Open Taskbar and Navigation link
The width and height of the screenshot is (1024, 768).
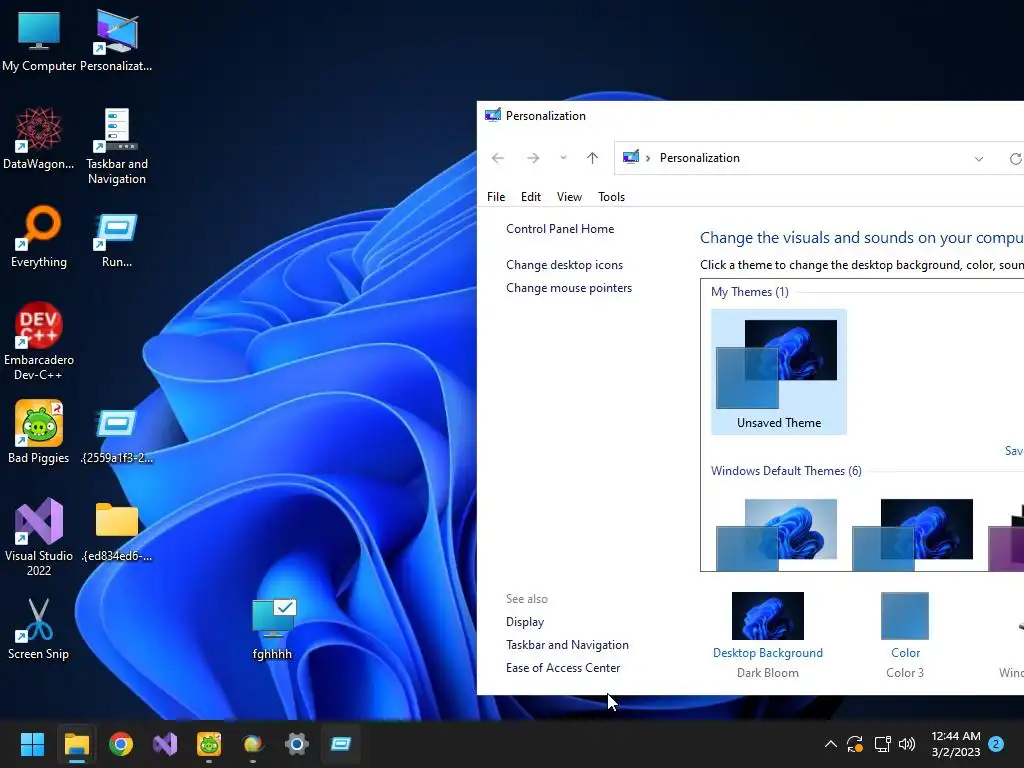pos(567,645)
